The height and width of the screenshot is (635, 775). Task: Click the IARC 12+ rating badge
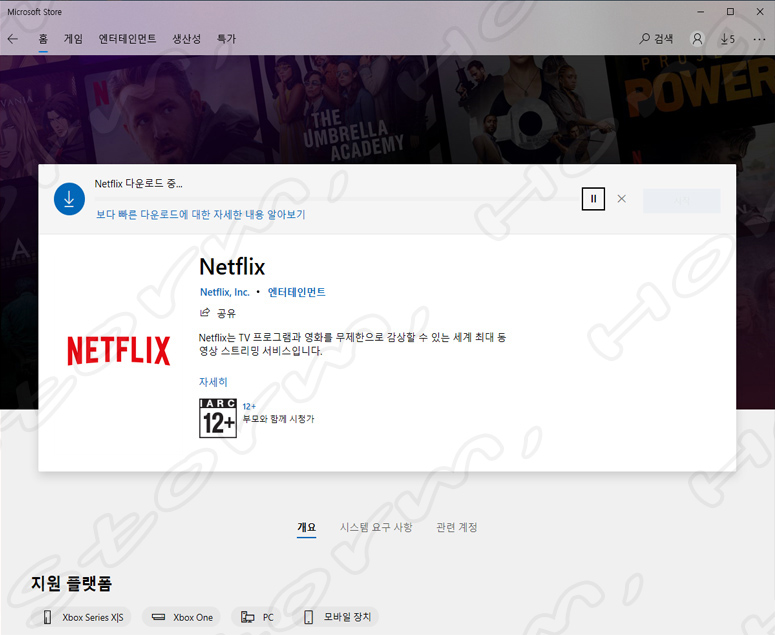[x=218, y=418]
